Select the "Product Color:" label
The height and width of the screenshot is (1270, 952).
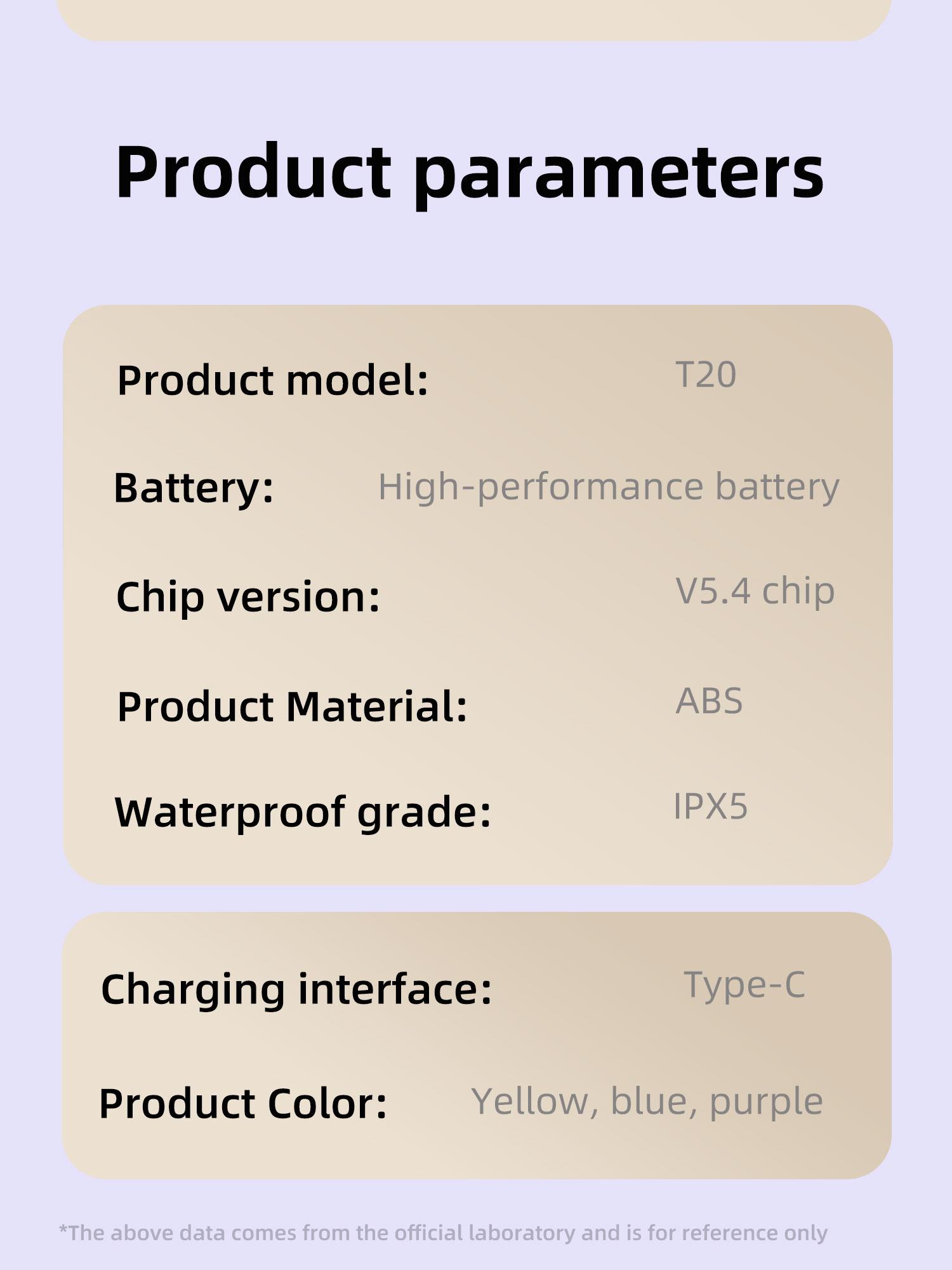(x=243, y=1104)
